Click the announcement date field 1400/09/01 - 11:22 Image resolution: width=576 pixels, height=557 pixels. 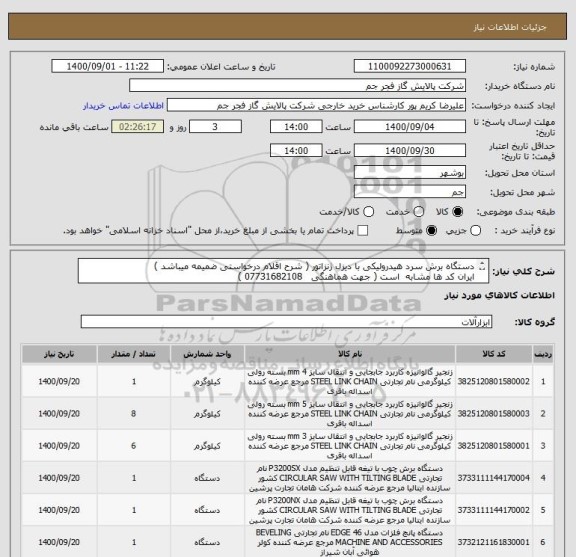tap(108, 67)
